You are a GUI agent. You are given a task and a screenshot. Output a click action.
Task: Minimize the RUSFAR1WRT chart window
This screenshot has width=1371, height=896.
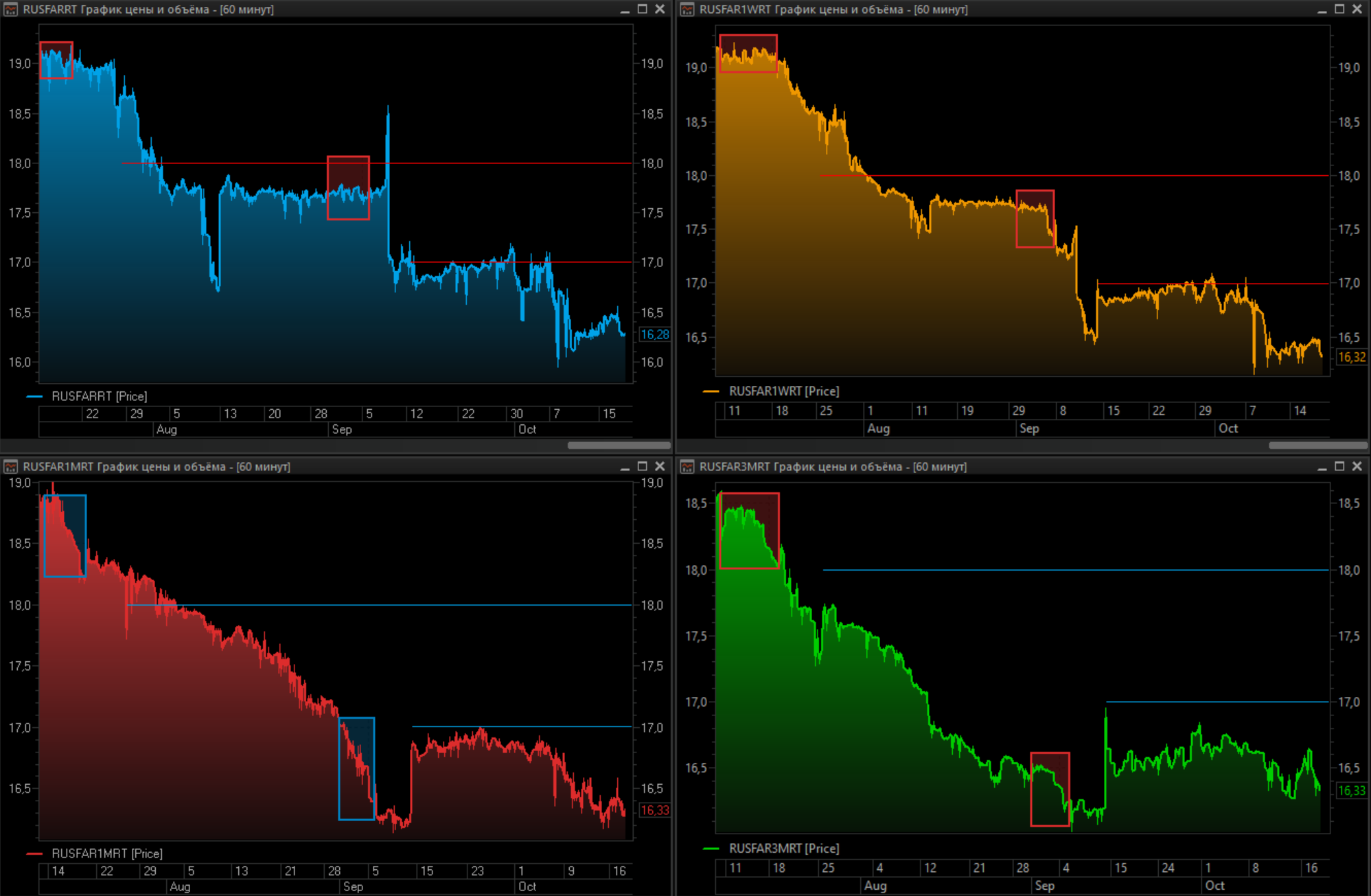pyautogui.click(x=1322, y=10)
